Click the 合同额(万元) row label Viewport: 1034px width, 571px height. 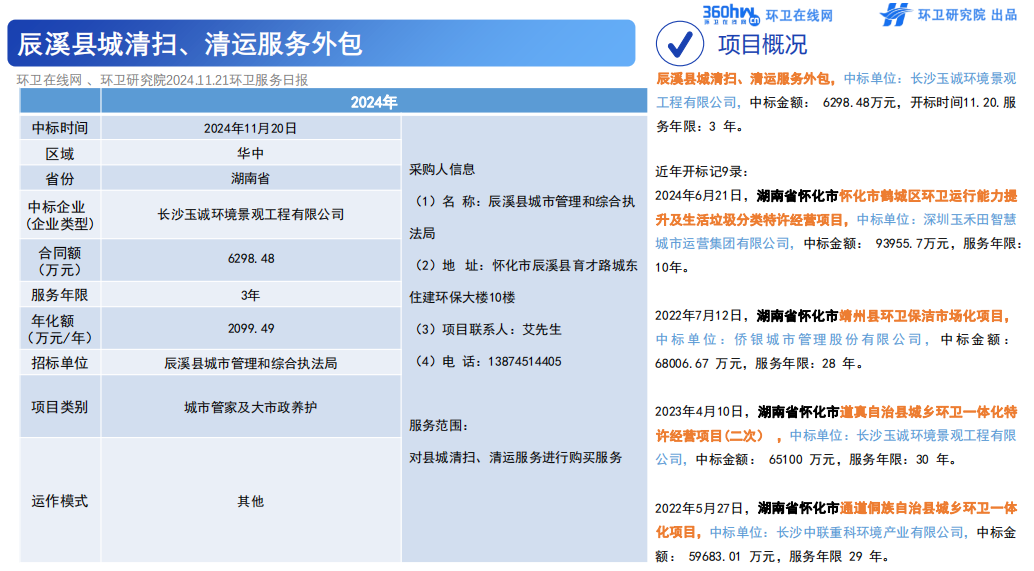60,260
